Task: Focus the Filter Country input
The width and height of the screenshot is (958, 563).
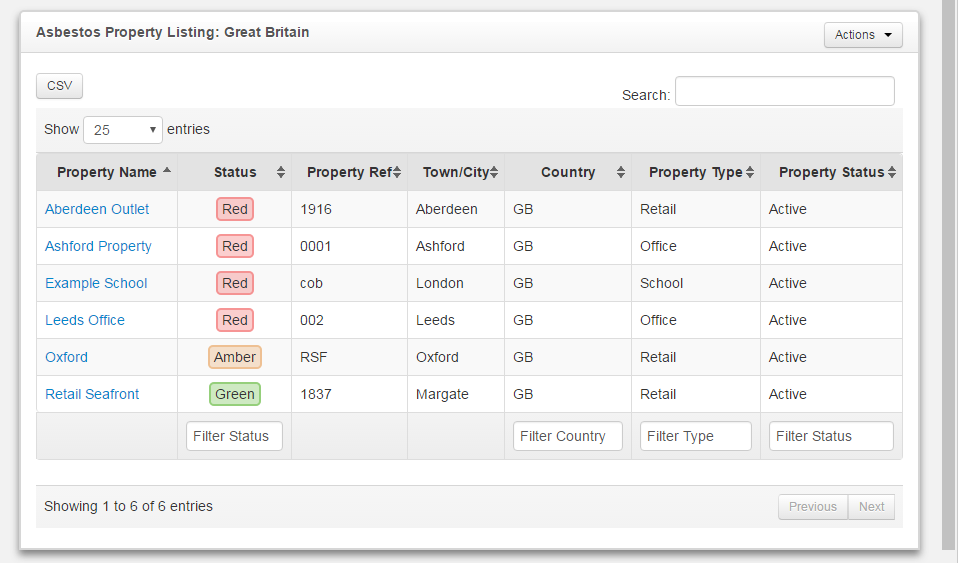Action: (567, 436)
